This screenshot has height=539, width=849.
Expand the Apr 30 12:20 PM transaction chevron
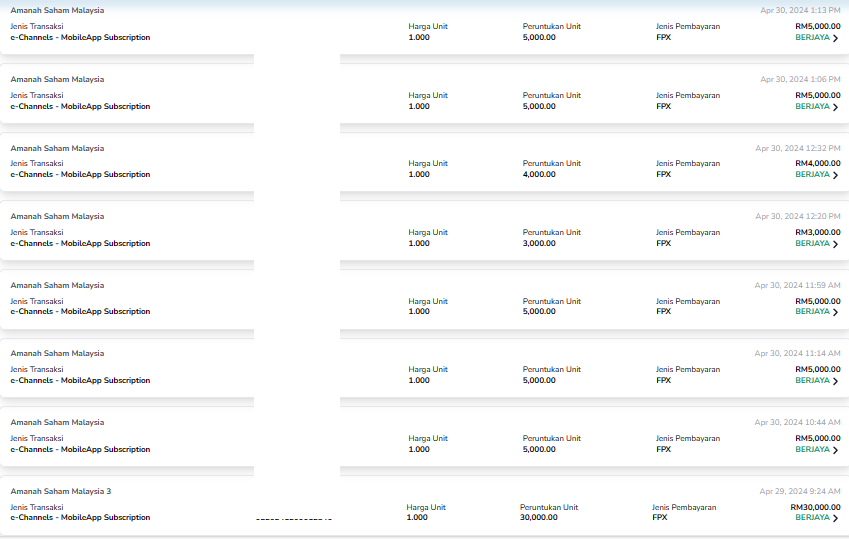(835, 244)
